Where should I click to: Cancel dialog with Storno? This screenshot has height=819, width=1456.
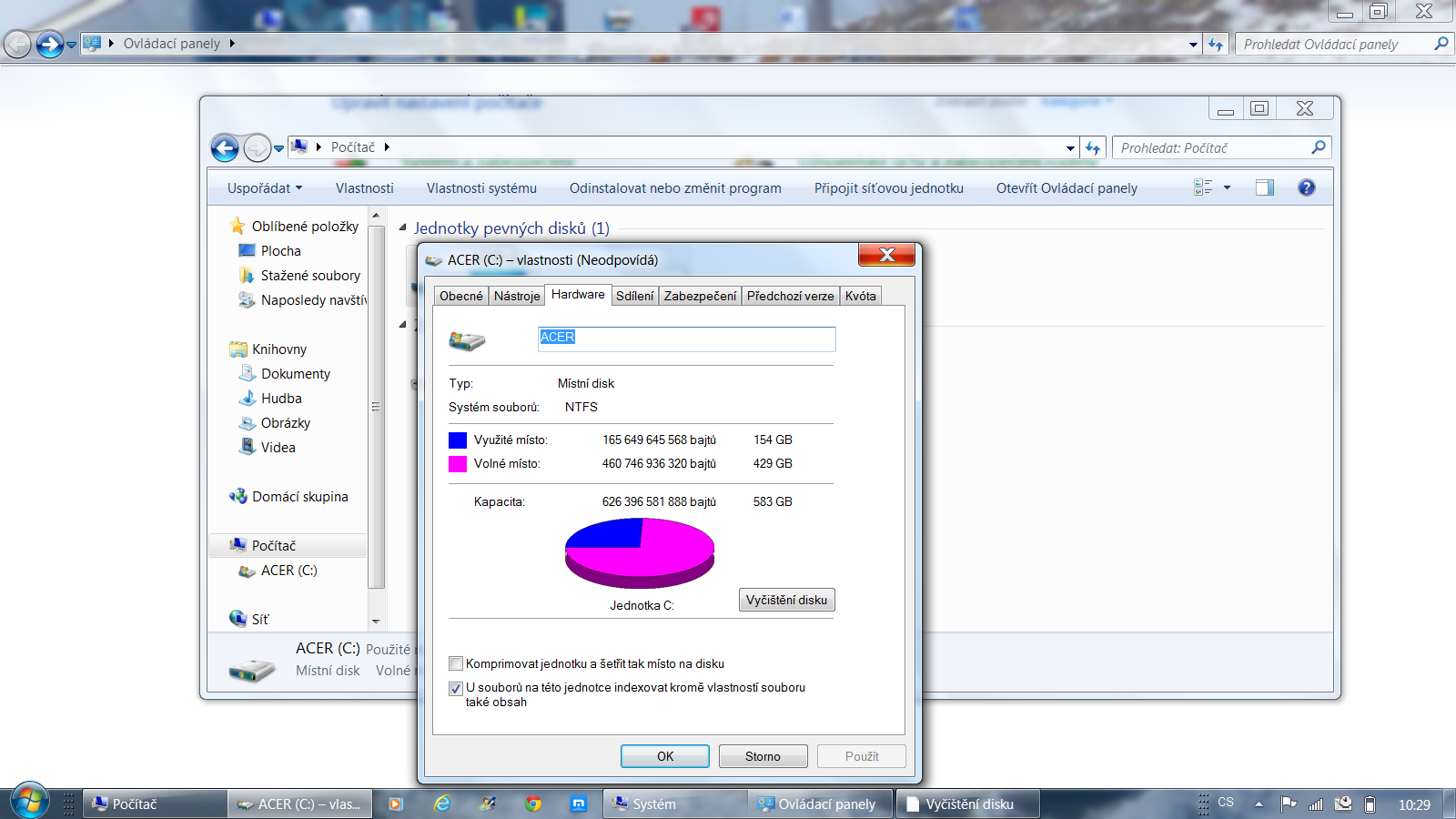point(763,756)
